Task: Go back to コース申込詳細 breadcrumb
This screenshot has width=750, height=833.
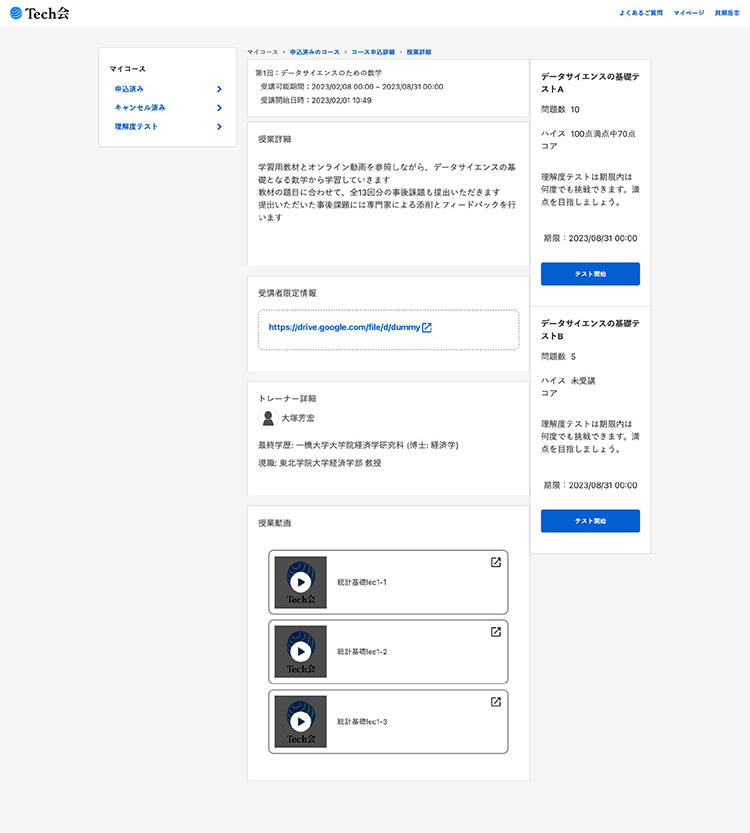Action: [x=373, y=51]
